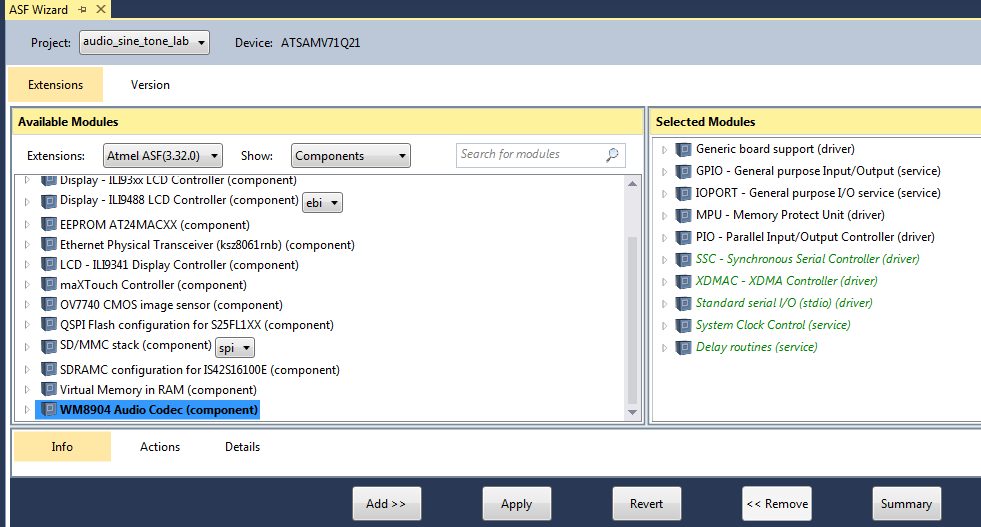
Task: Expand the Virtual Memory in RAM item
Action: [27, 390]
